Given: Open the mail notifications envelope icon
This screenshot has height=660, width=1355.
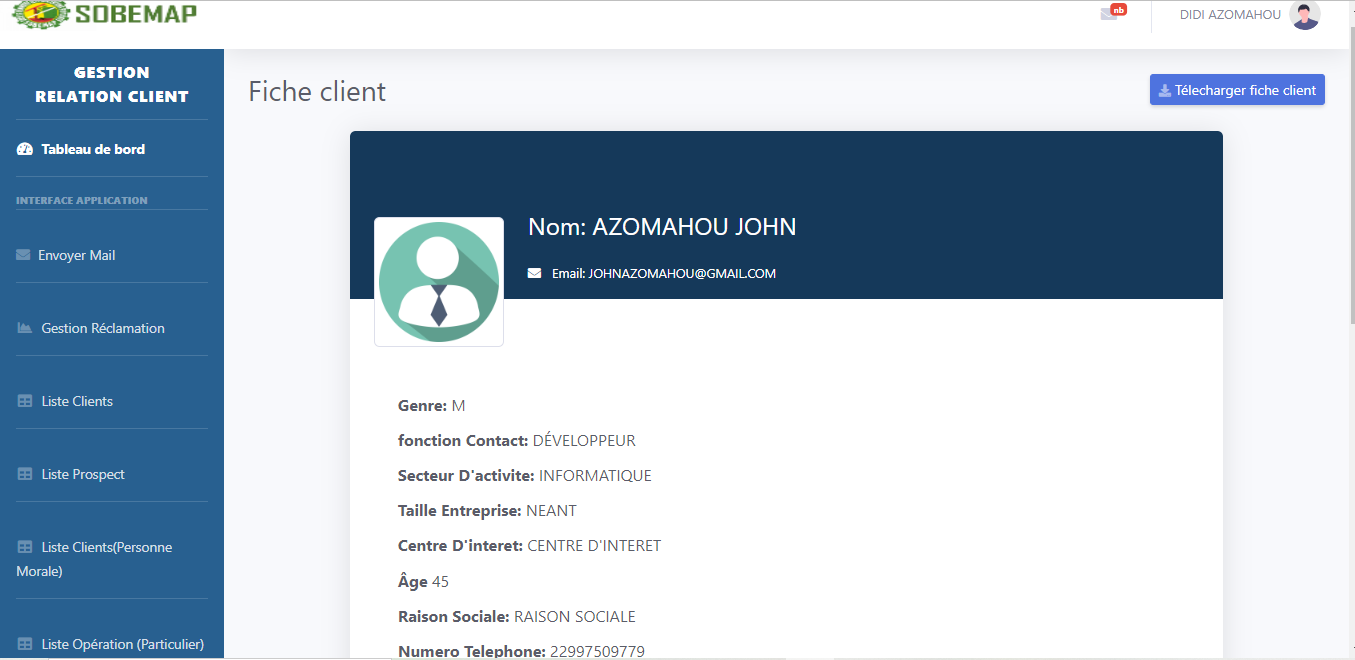Looking at the screenshot, I should click(1108, 14).
